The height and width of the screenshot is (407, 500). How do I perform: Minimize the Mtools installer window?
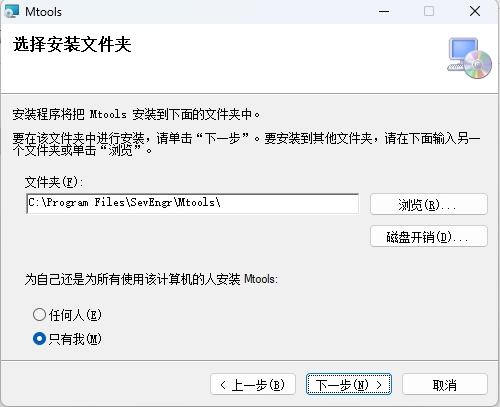384,12
